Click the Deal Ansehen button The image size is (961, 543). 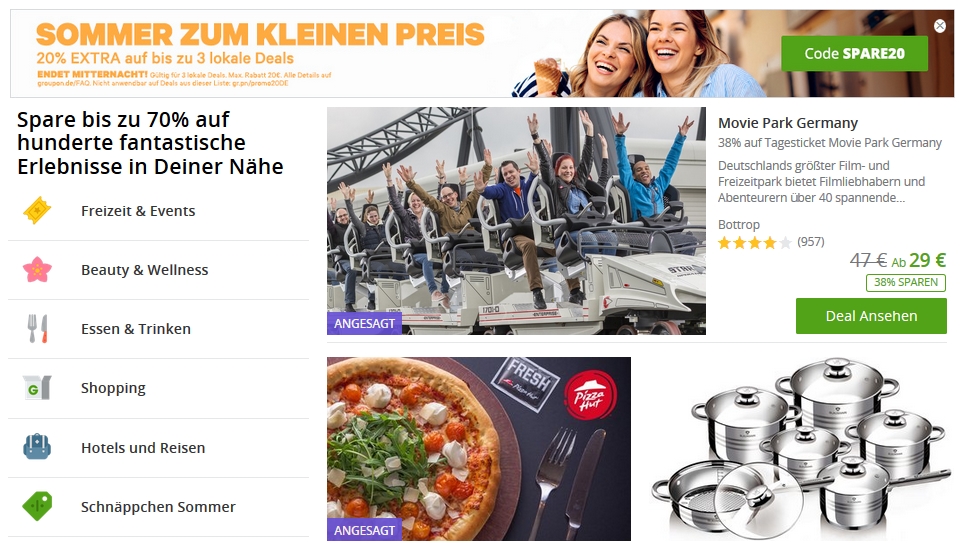pos(871,316)
